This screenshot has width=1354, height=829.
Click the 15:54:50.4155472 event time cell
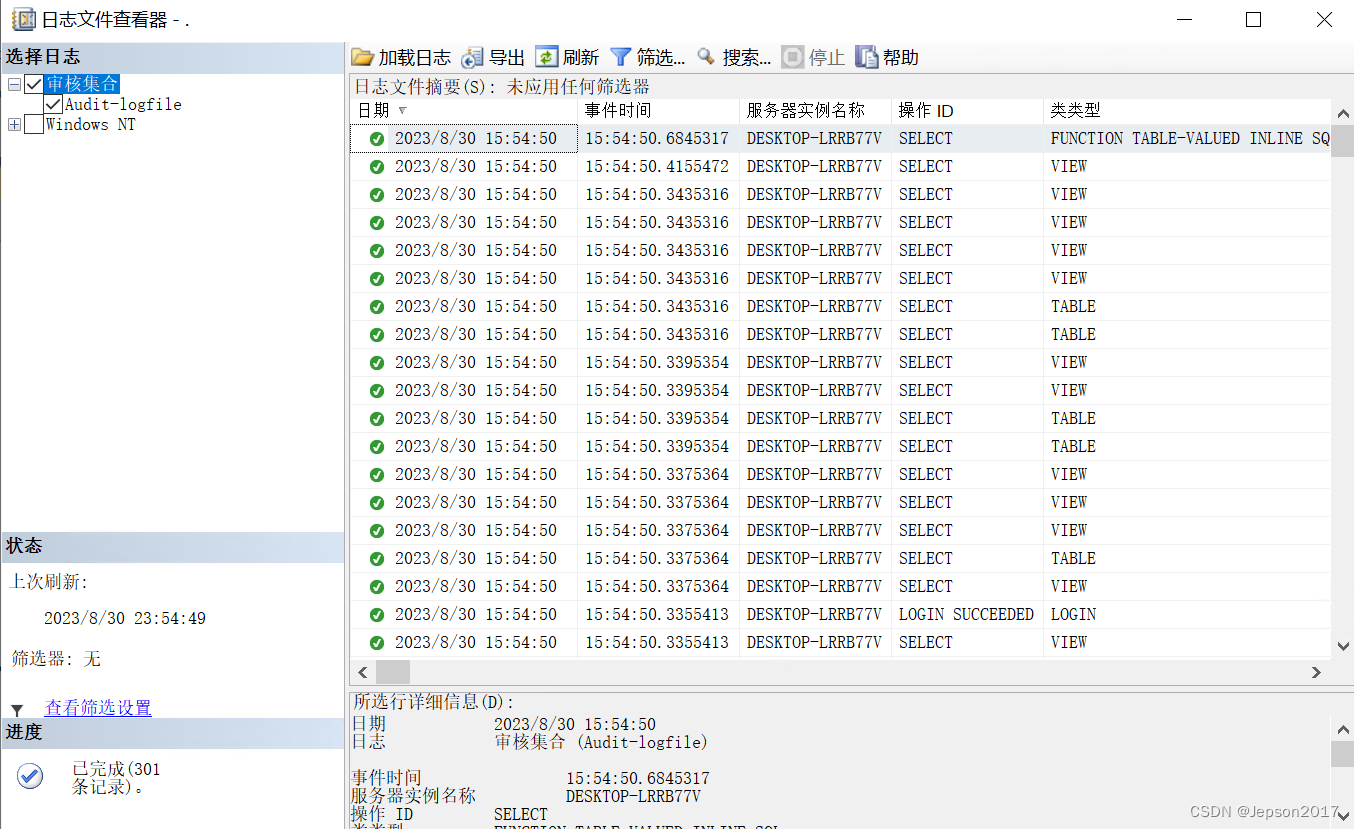click(x=658, y=167)
